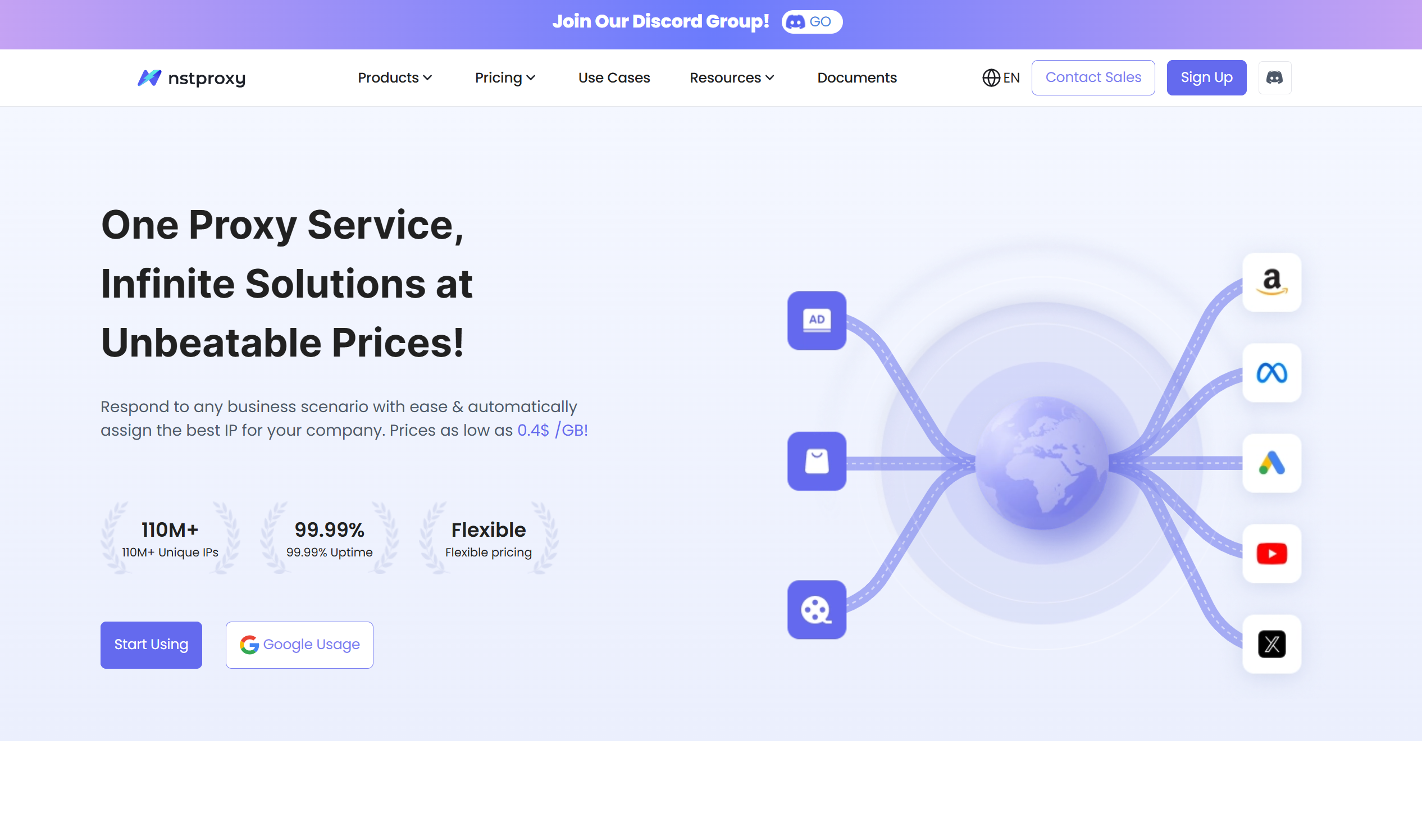This screenshot has width=1422, height=840.
Task: Click the X (Twitter) logo icon
Action: tap(1271, 643)
